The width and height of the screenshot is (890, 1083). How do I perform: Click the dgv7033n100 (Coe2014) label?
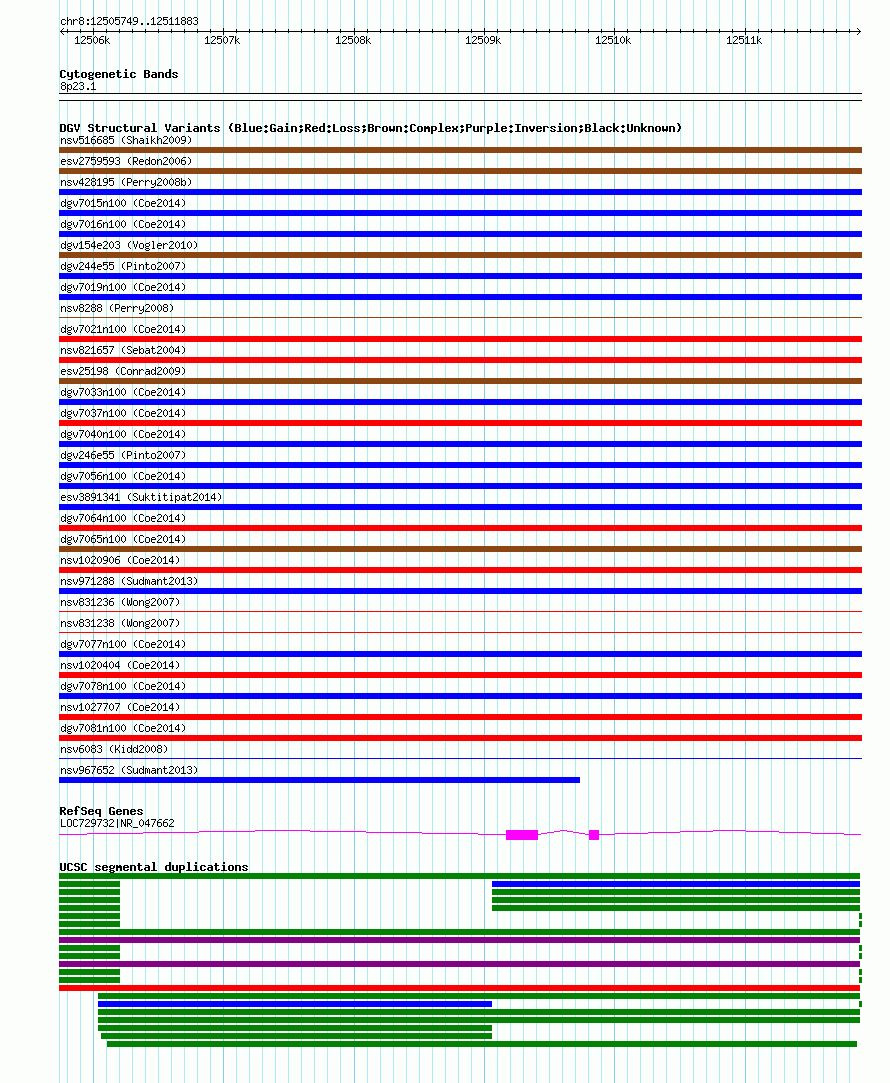pyautogui.click(x=123, y=392)
